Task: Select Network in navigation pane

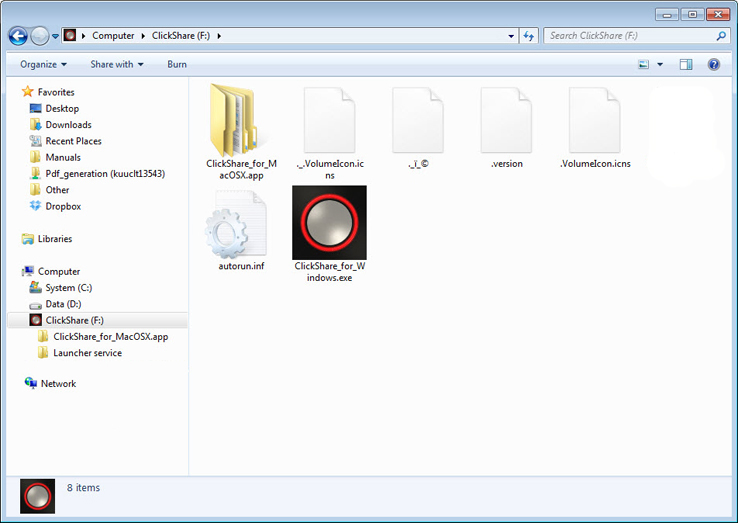Action: click(58, 384)
